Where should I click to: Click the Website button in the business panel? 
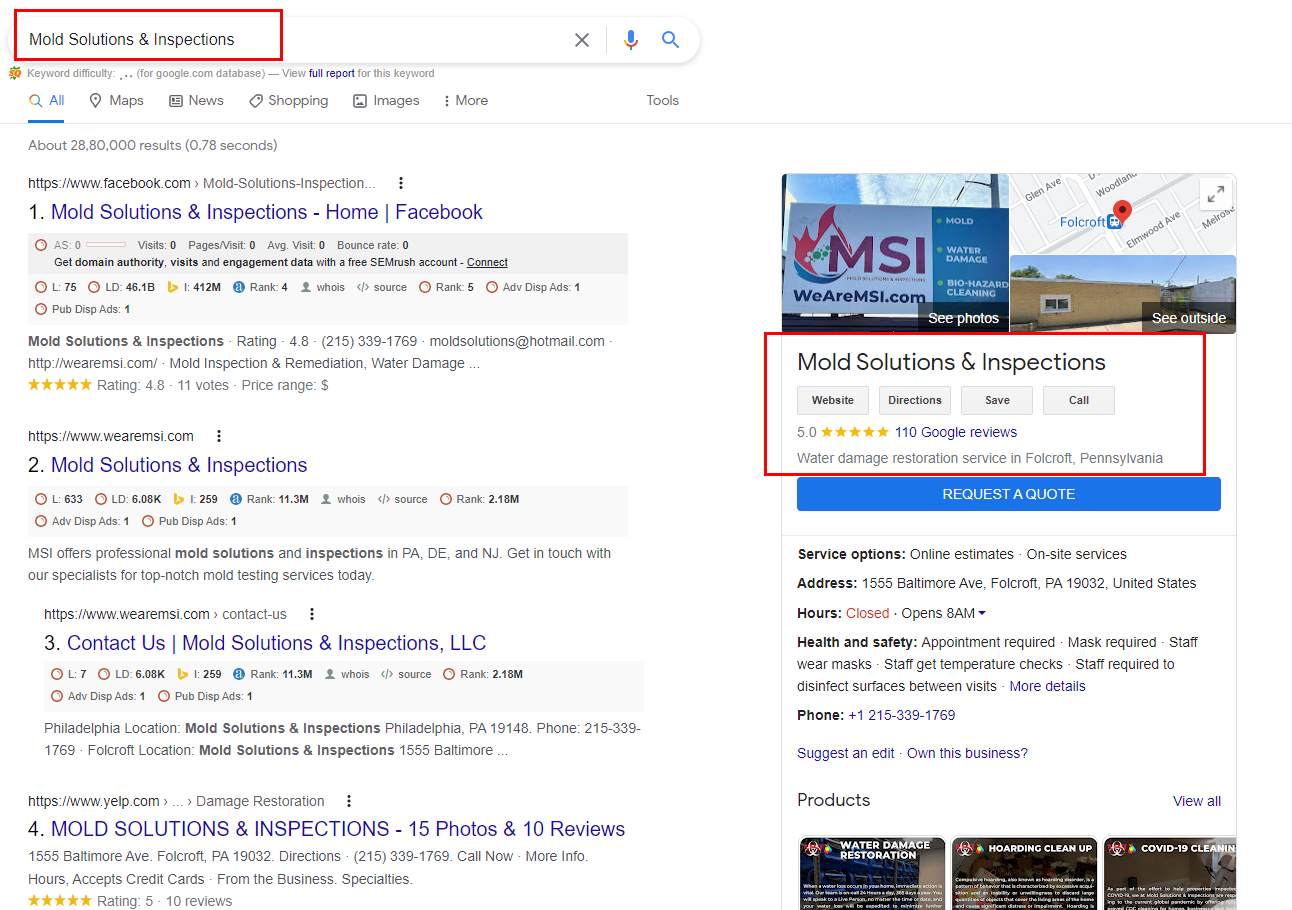tap(833, 400)
